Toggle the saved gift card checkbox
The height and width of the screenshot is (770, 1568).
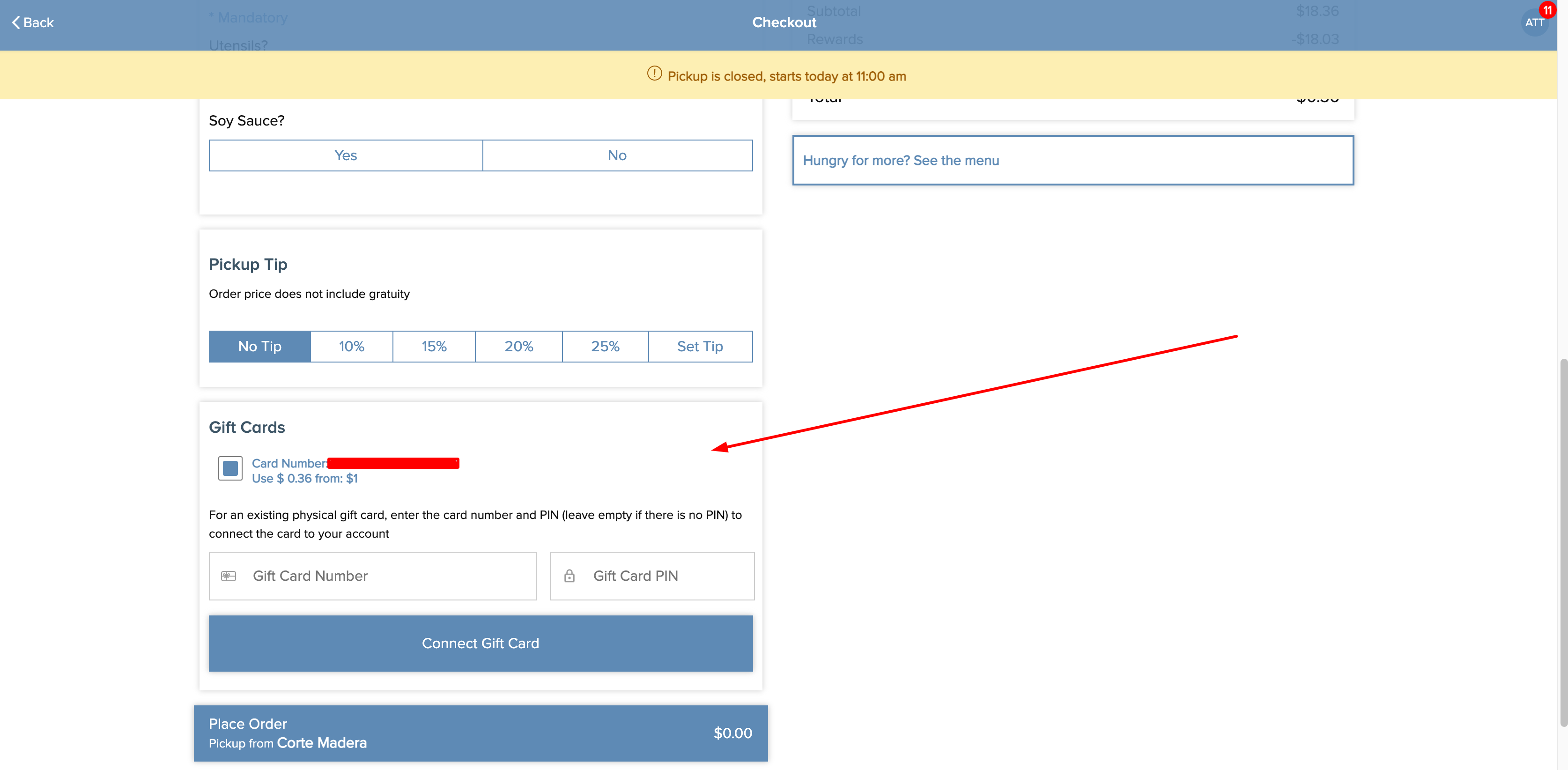click(230, 468)
